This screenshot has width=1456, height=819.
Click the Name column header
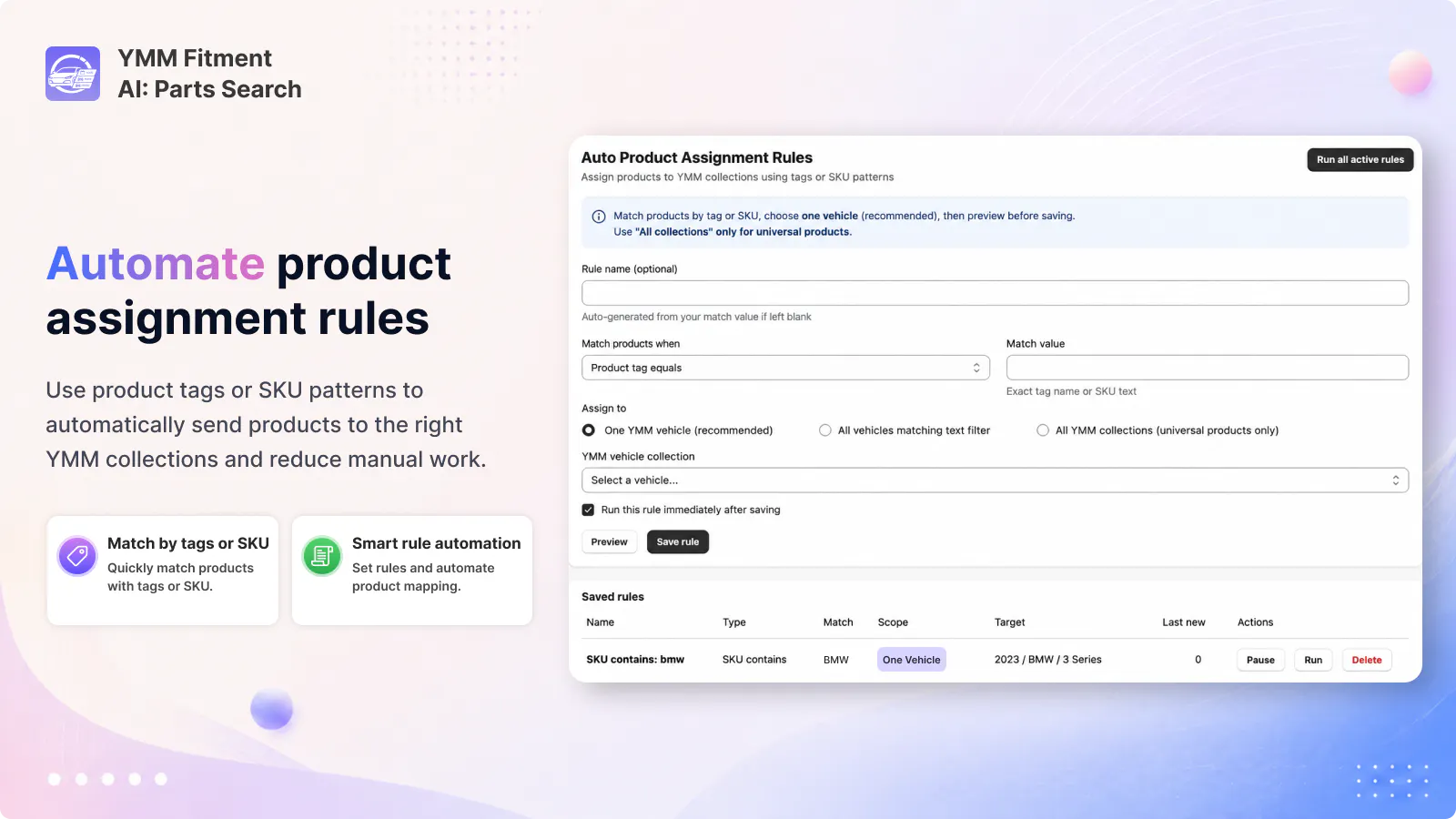601,622
